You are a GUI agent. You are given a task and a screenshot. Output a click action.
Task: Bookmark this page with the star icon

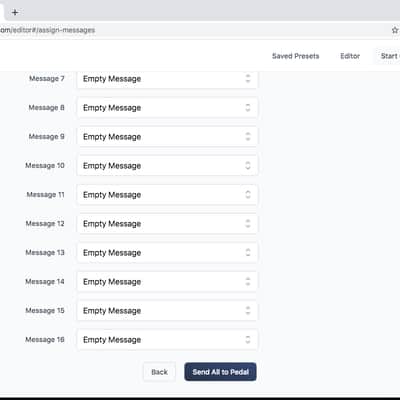(x=395, y=30)
